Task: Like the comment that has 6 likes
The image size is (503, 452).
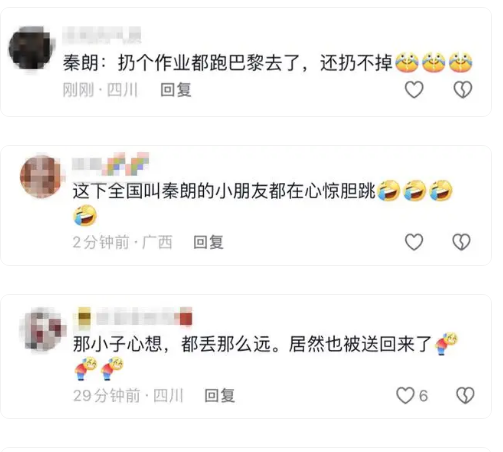Action: click(405, 395)
